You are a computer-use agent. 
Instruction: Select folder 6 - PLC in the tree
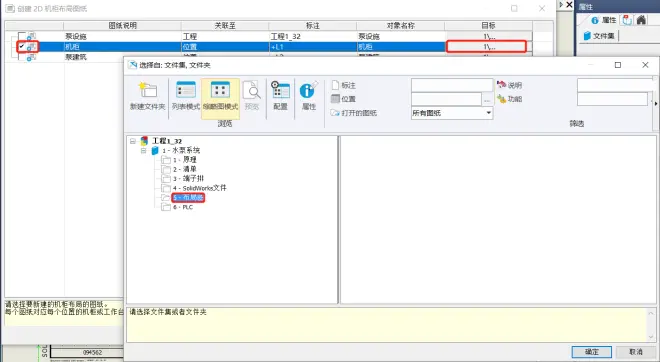tap(183, 207)
